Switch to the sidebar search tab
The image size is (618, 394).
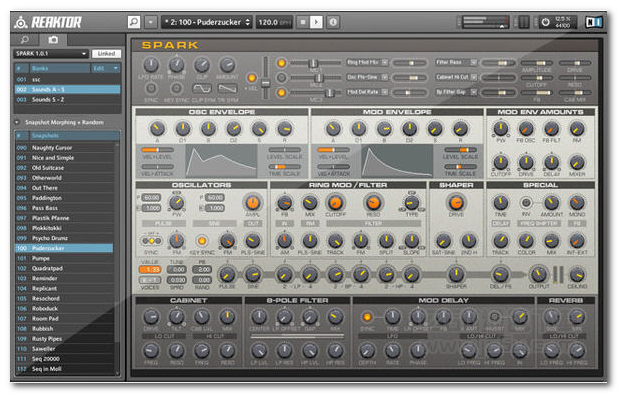(24, 40)
